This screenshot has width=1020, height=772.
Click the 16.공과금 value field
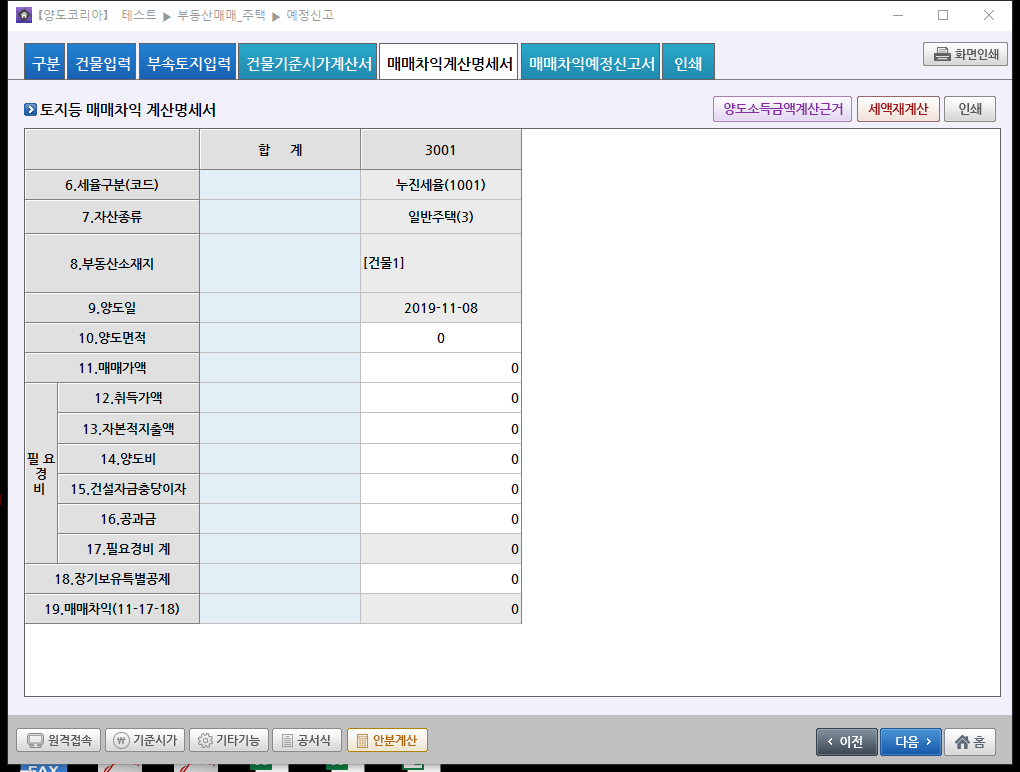(x=441, y=519)
